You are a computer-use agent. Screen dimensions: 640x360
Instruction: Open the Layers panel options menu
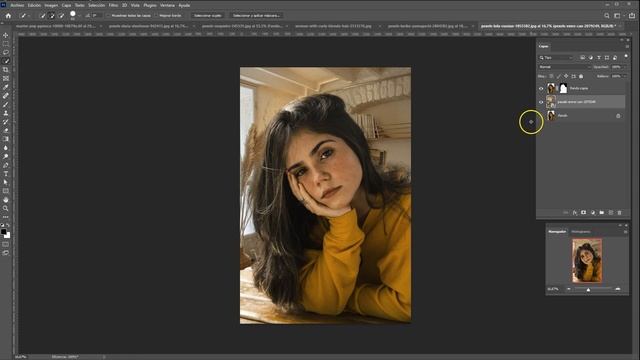tap(627, 47)
